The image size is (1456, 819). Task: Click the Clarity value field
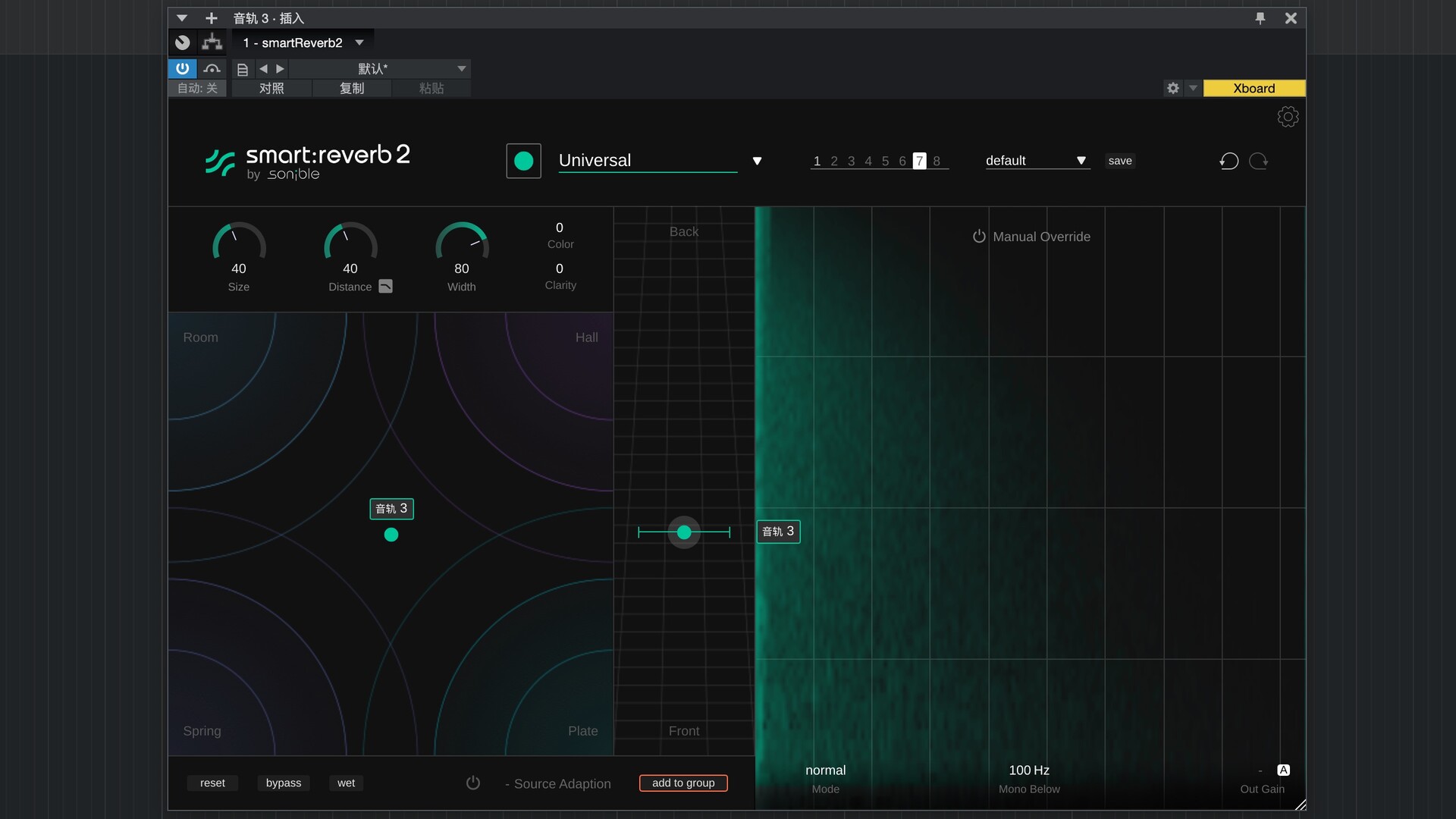pos(560,268)
